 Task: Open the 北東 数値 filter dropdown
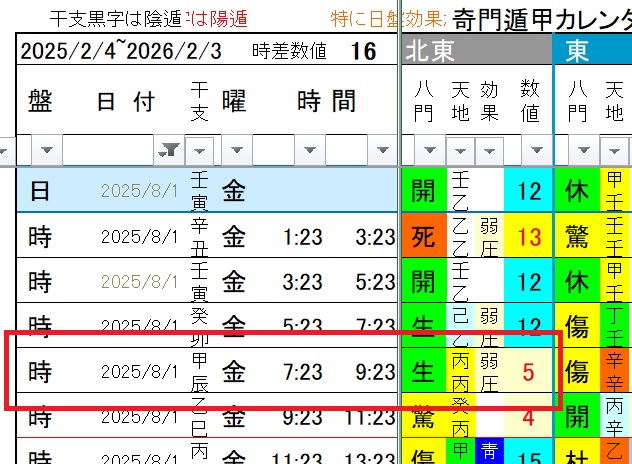[532, 150]
